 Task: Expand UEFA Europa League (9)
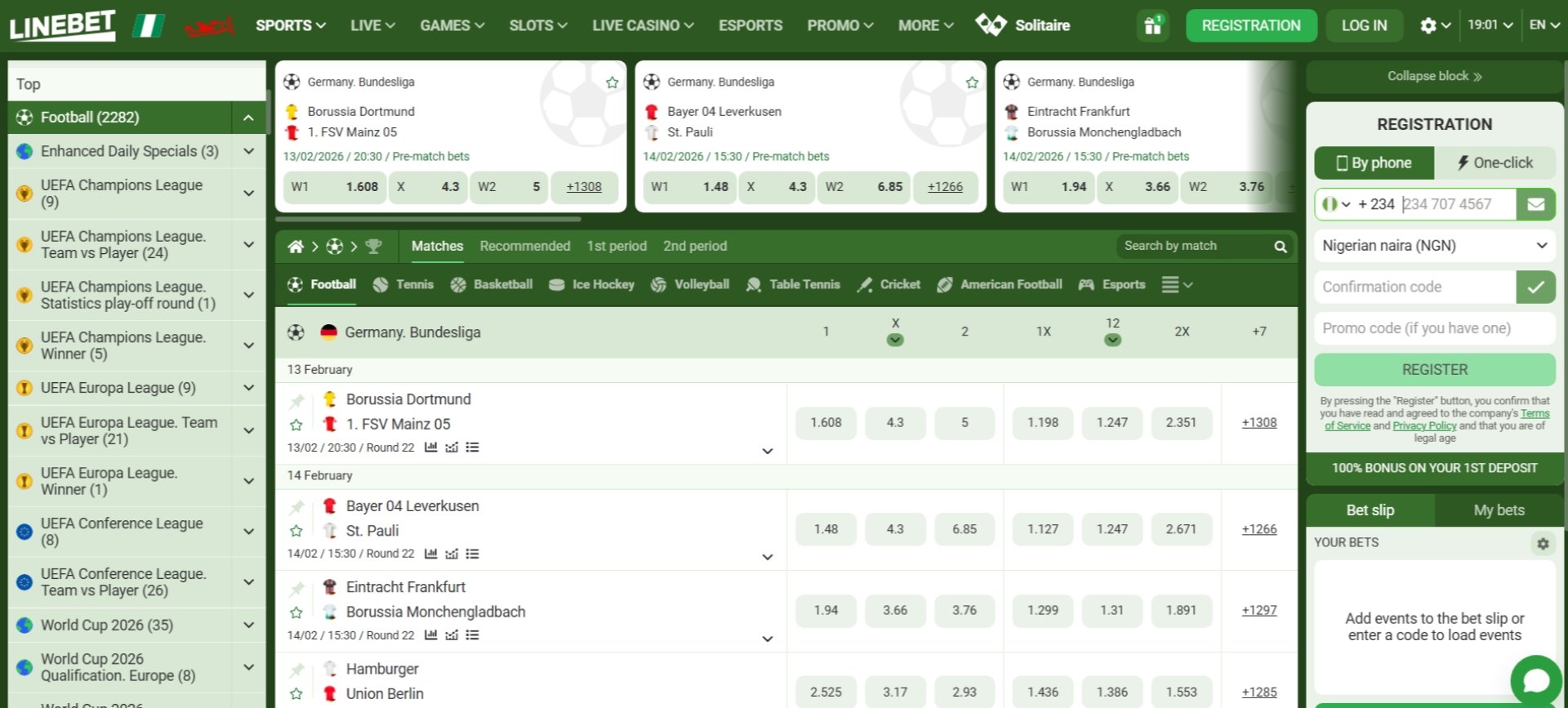click(248, 388)
